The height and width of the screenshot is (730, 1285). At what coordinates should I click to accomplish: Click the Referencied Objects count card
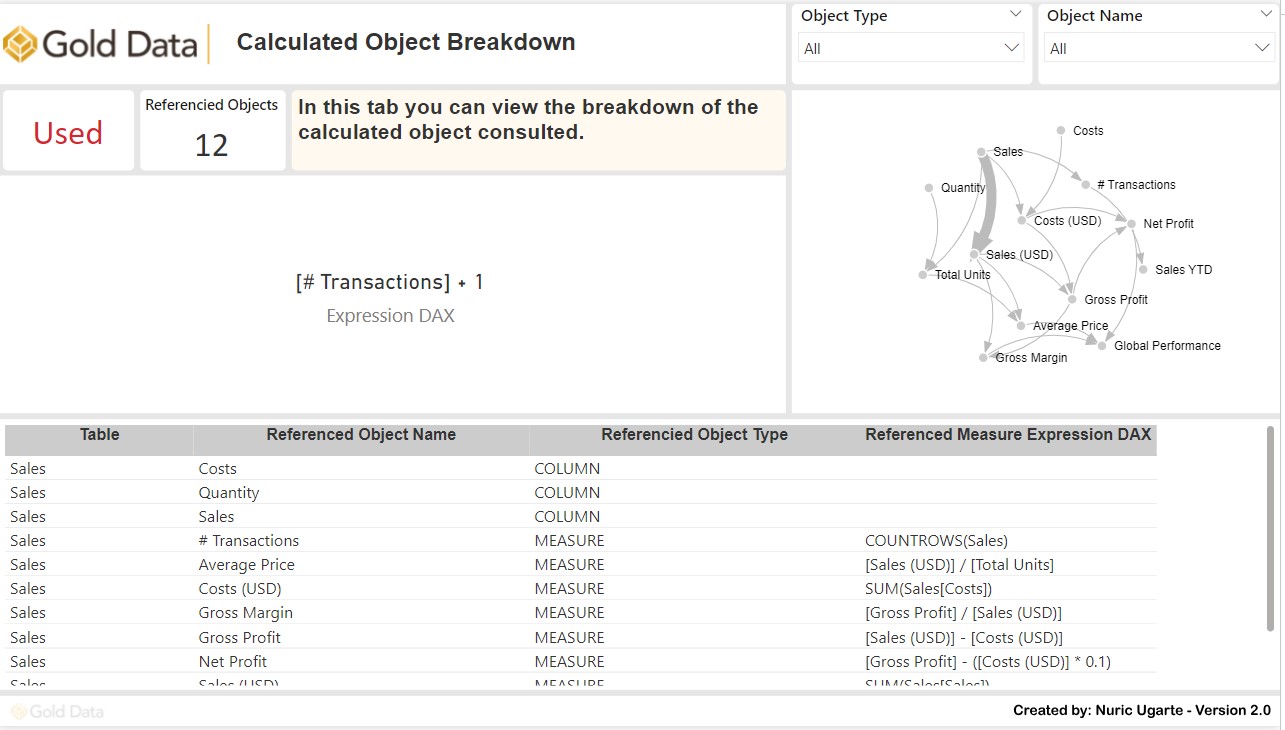[x=212, y=131]
